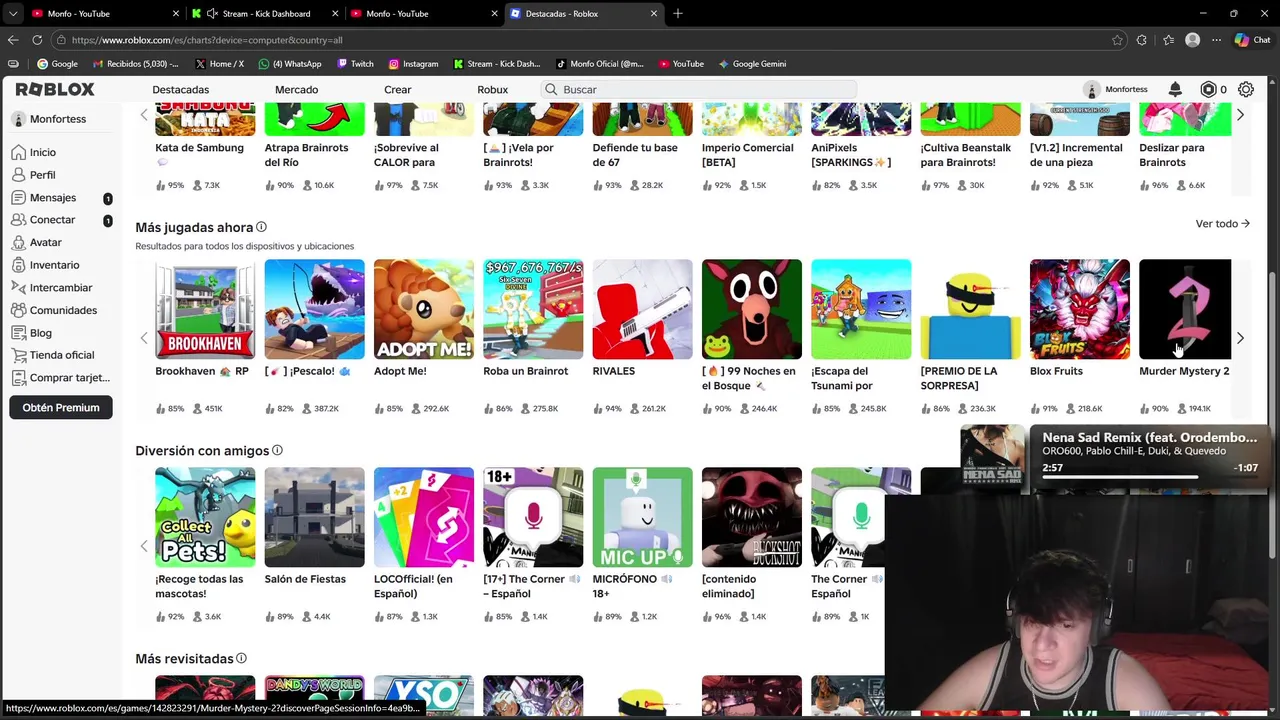
Task: Open Mercado in Roblox navigation
Action: coord(296,89)
